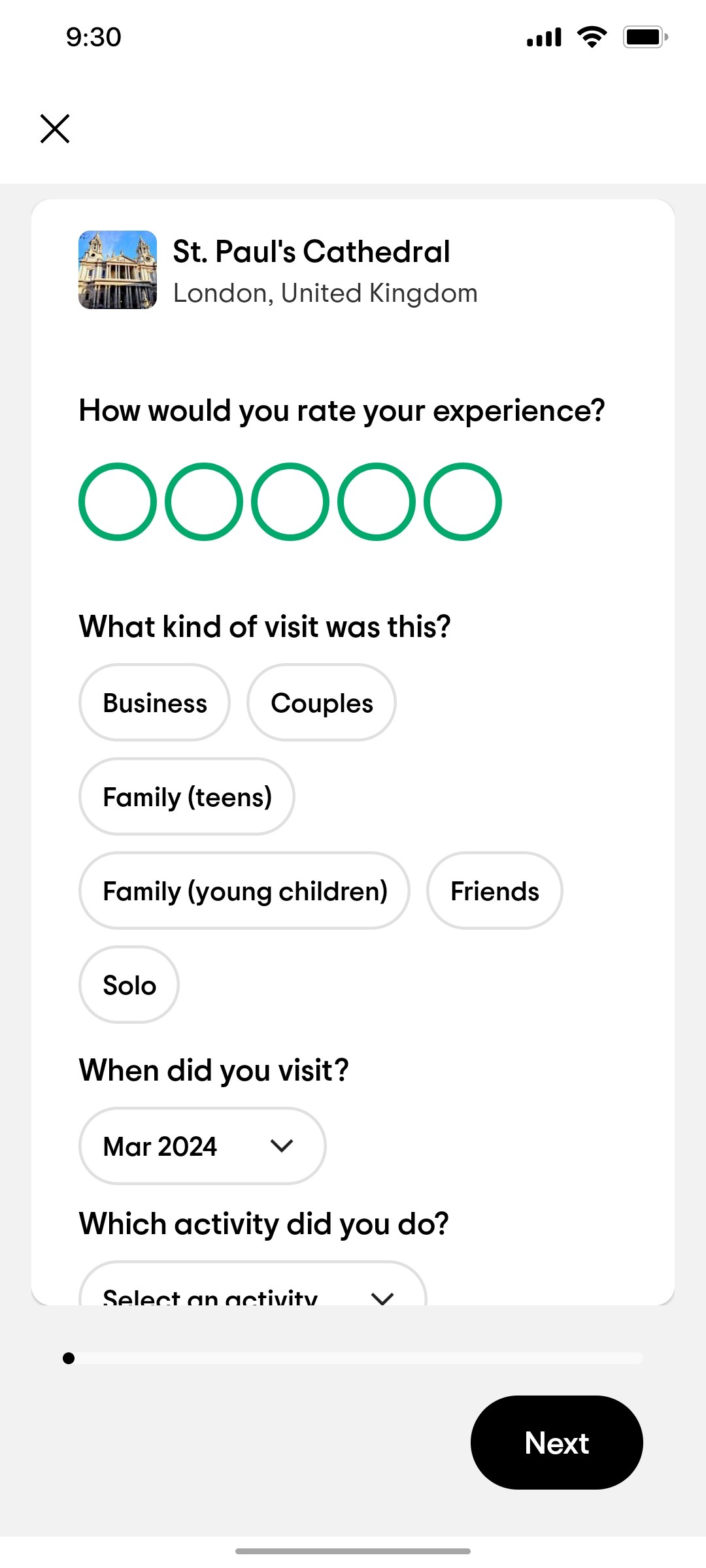Open the visit date dropdown showing Mar 2024
Viewport: 706px width, 1568px height.
[201, 1146]
